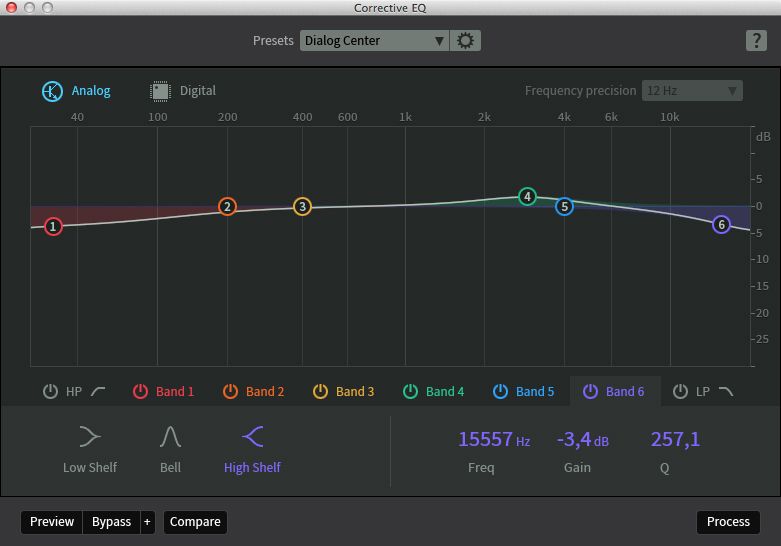Toggle Band 5 power button

point(500,392)
